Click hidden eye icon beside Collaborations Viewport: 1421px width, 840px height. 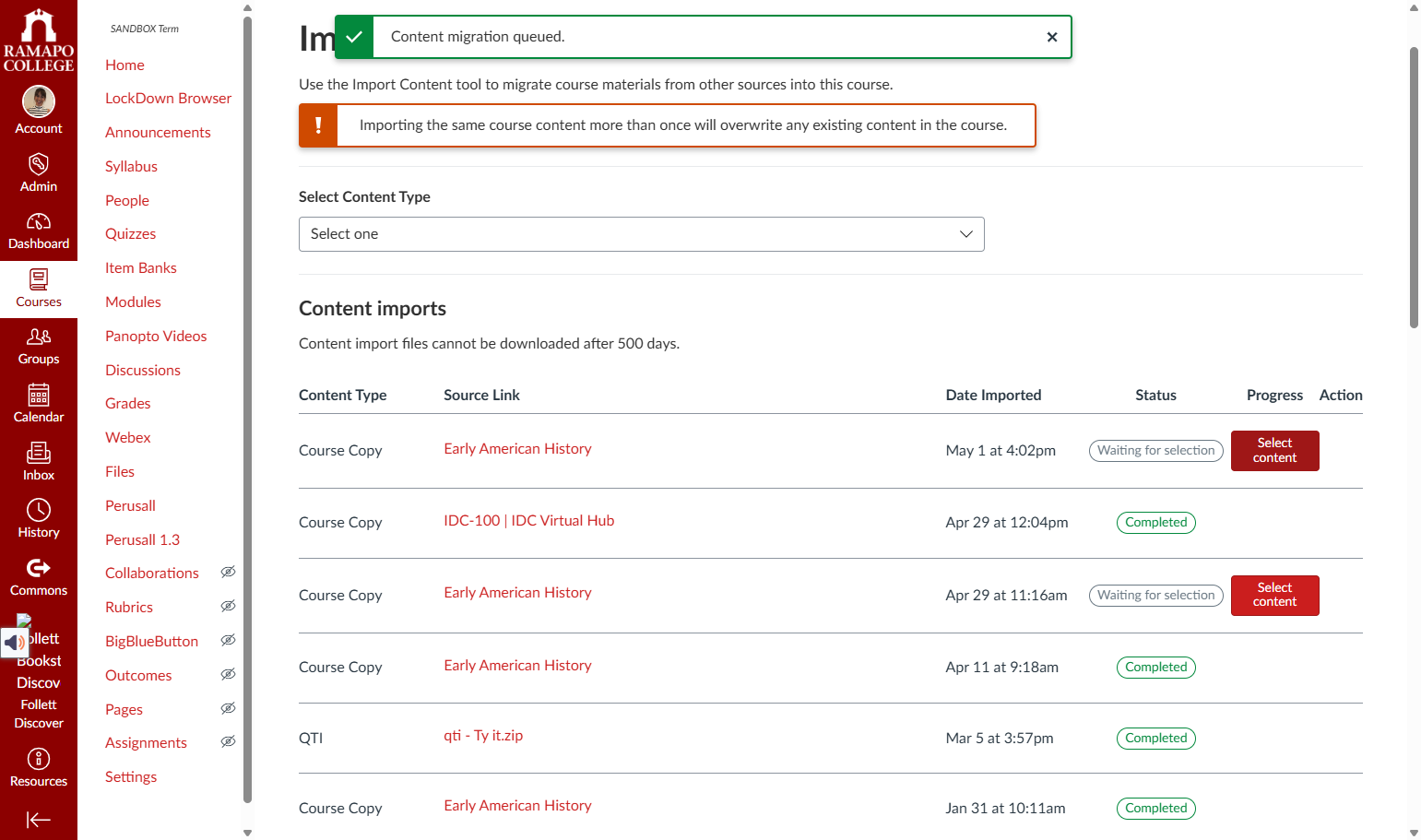(x=228, y=573)
